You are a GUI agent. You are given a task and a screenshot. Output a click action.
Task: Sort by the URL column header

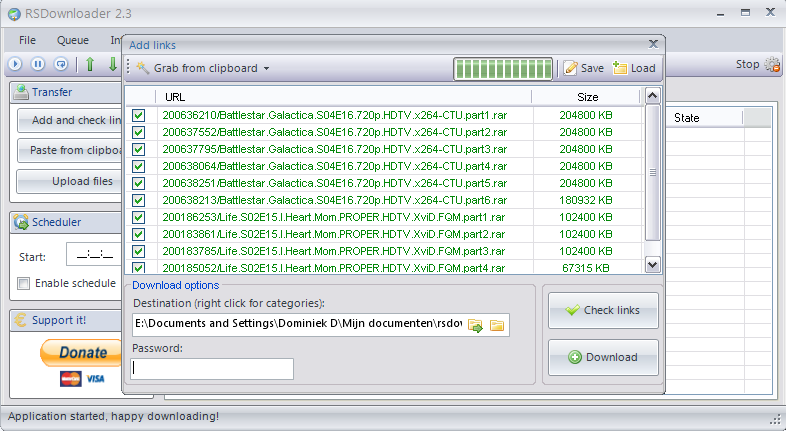pyautogui.click(x=344, y=97)
